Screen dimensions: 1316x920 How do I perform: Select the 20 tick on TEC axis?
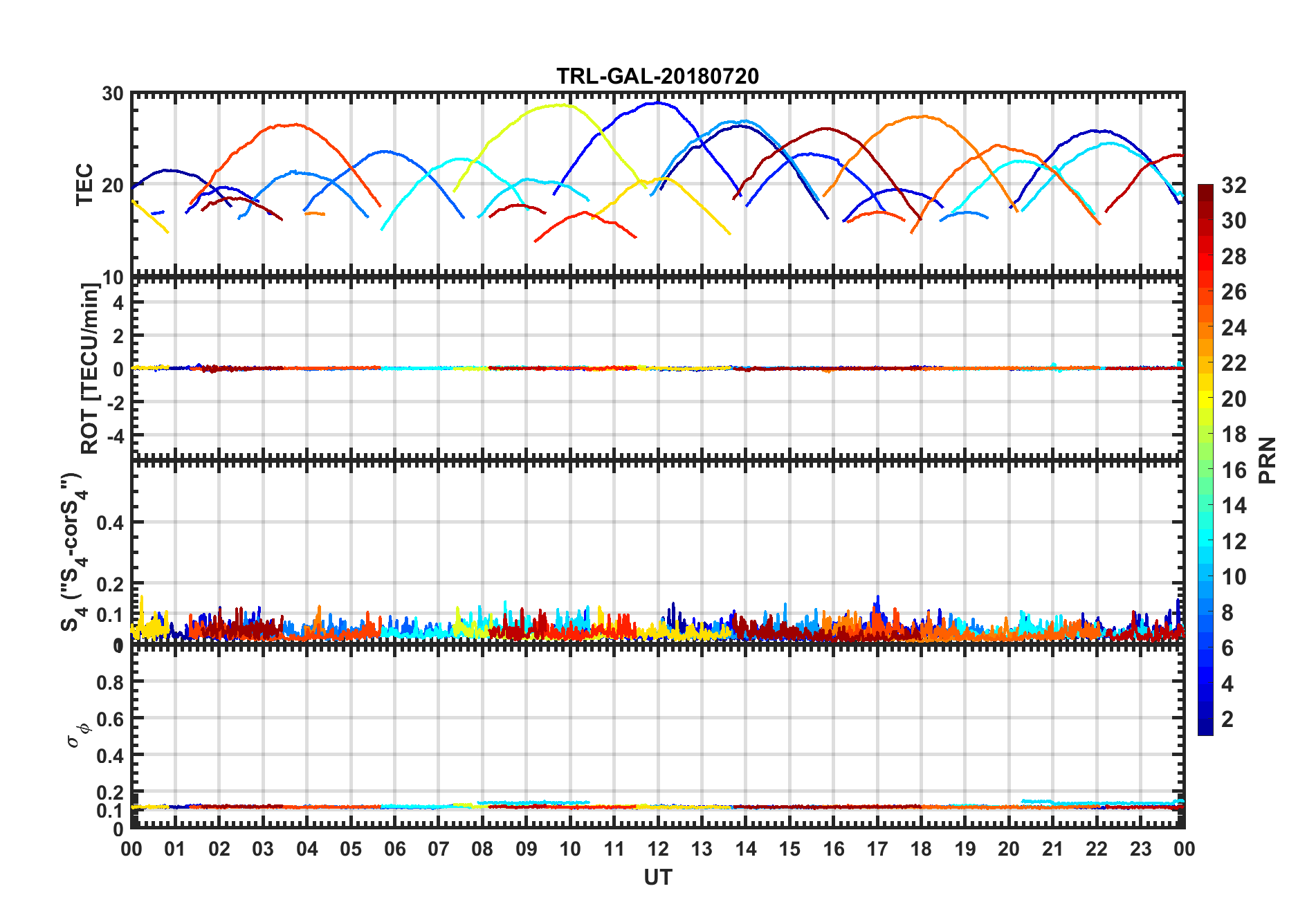click(113, 185)
